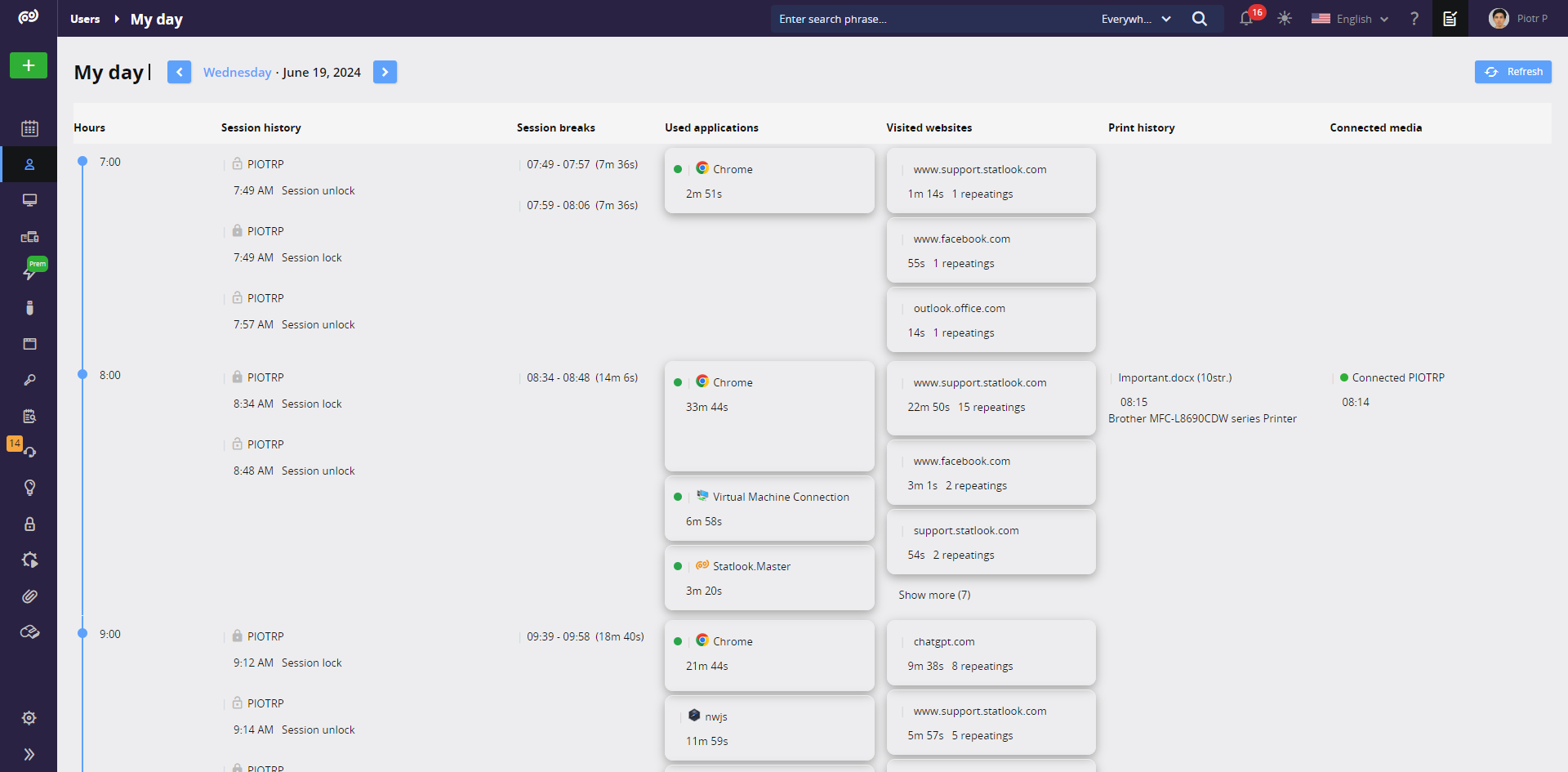
Task: Open the calendar icon in sidebar
Action: [x=29, y=128]
